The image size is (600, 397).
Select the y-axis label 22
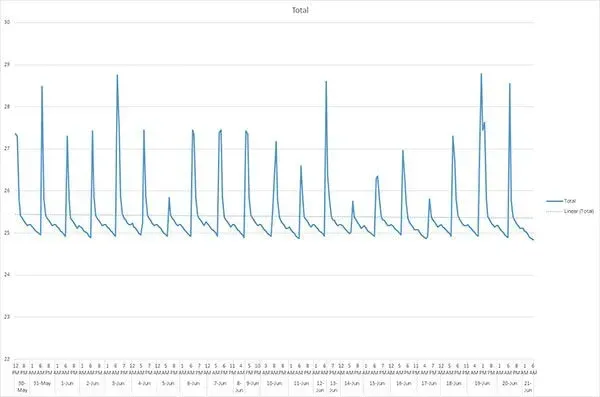tap(7, 359)
